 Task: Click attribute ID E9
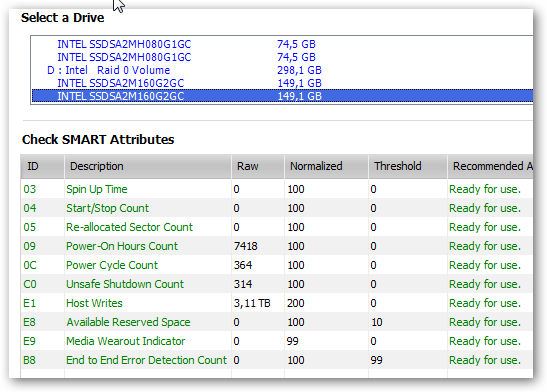pos(29,341)
